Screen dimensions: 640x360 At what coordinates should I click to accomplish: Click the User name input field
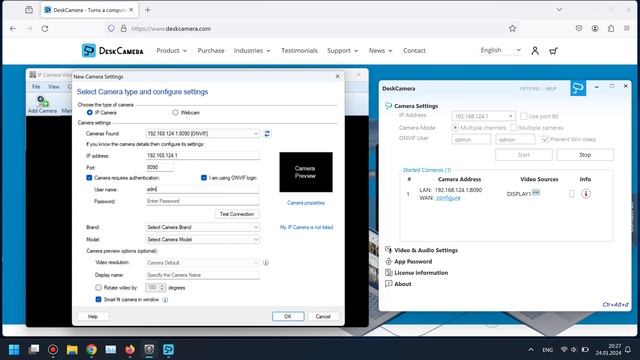(x=202, y=189)
